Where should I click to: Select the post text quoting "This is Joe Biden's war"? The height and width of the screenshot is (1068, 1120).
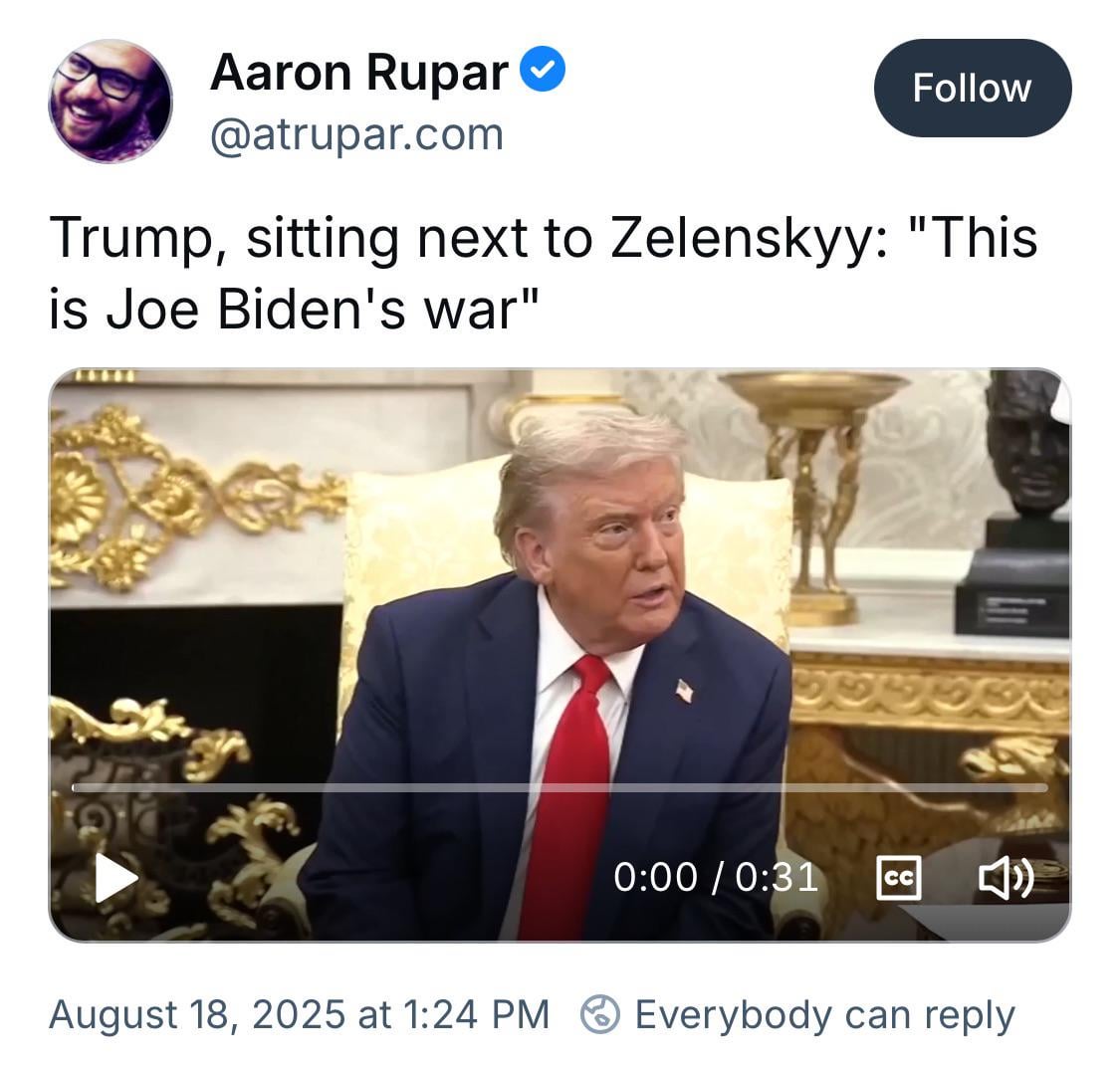click(543, 274)
